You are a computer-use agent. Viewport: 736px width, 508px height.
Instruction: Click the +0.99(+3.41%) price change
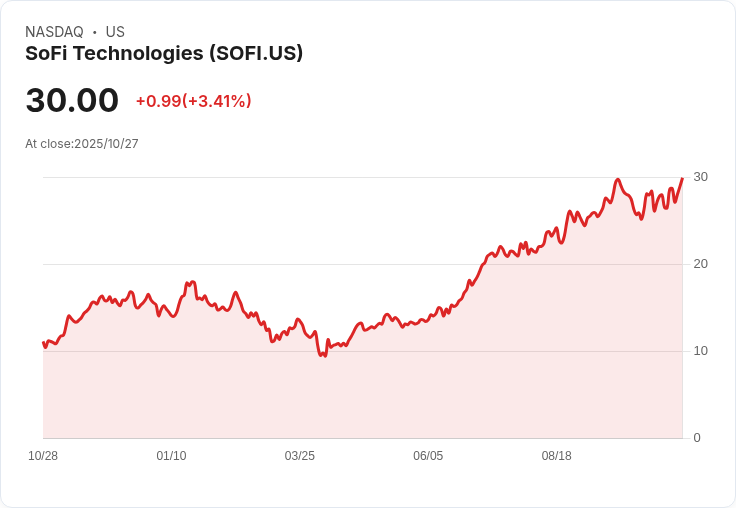[193, 101]
